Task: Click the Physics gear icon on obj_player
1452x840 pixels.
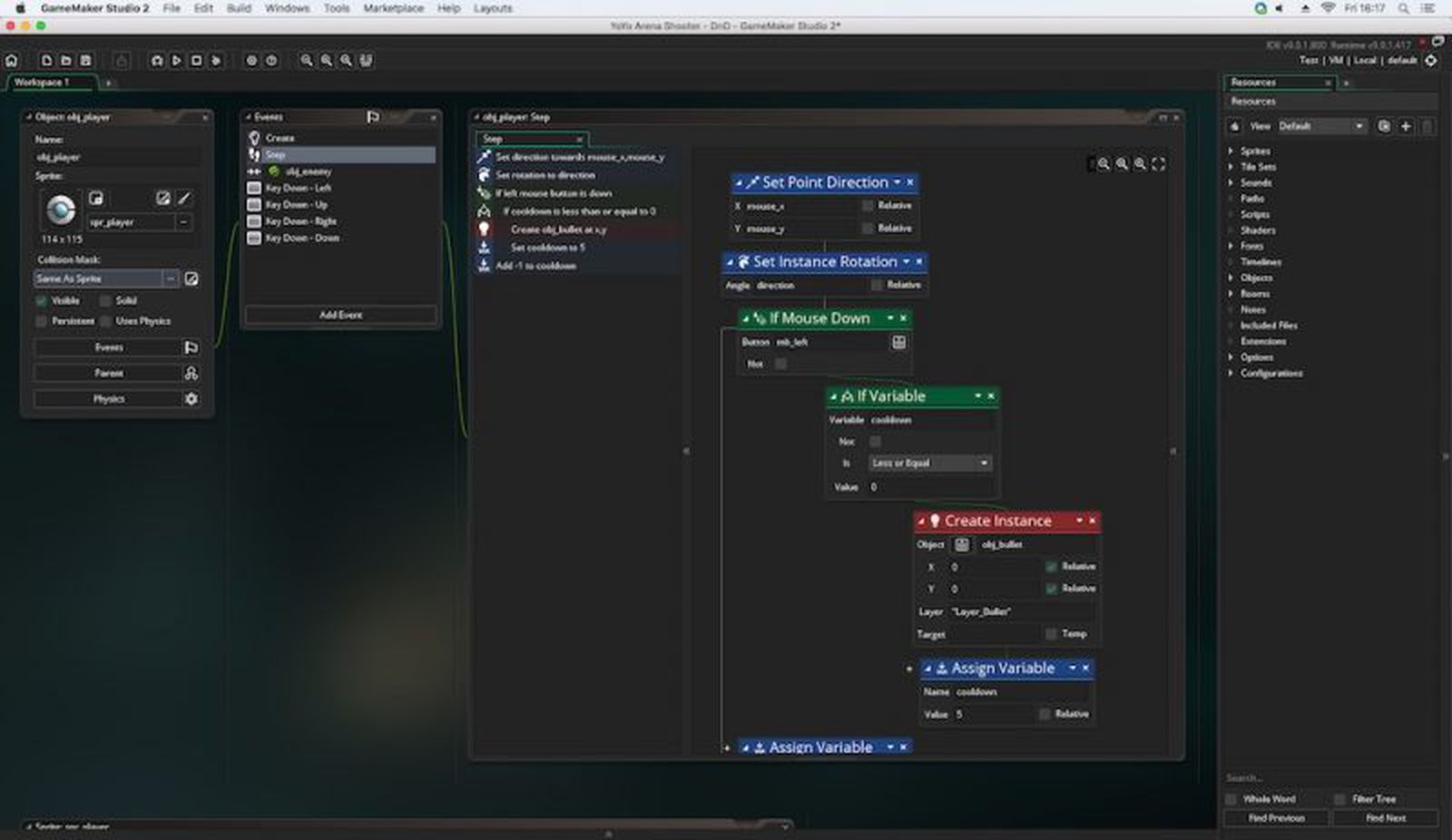Action: pos(191,398)
